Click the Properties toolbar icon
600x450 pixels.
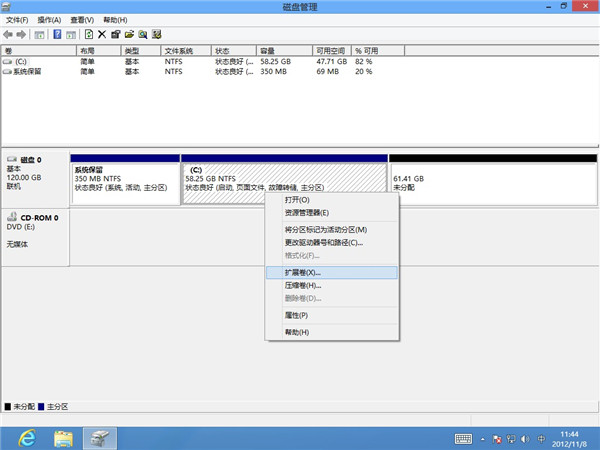[116, 34]
